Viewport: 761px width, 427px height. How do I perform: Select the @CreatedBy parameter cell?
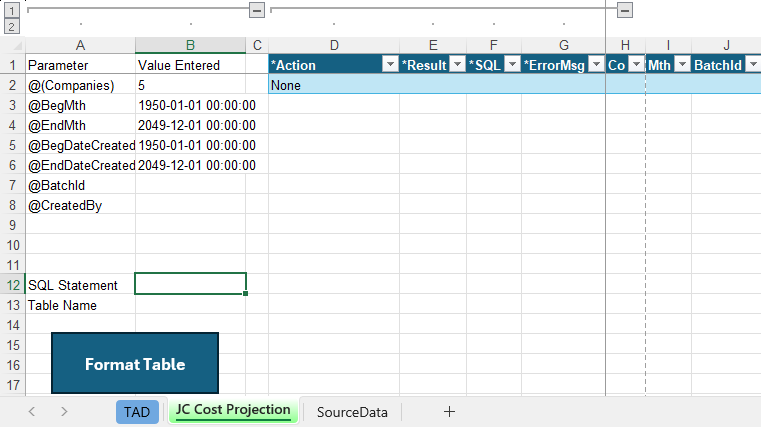81,205
